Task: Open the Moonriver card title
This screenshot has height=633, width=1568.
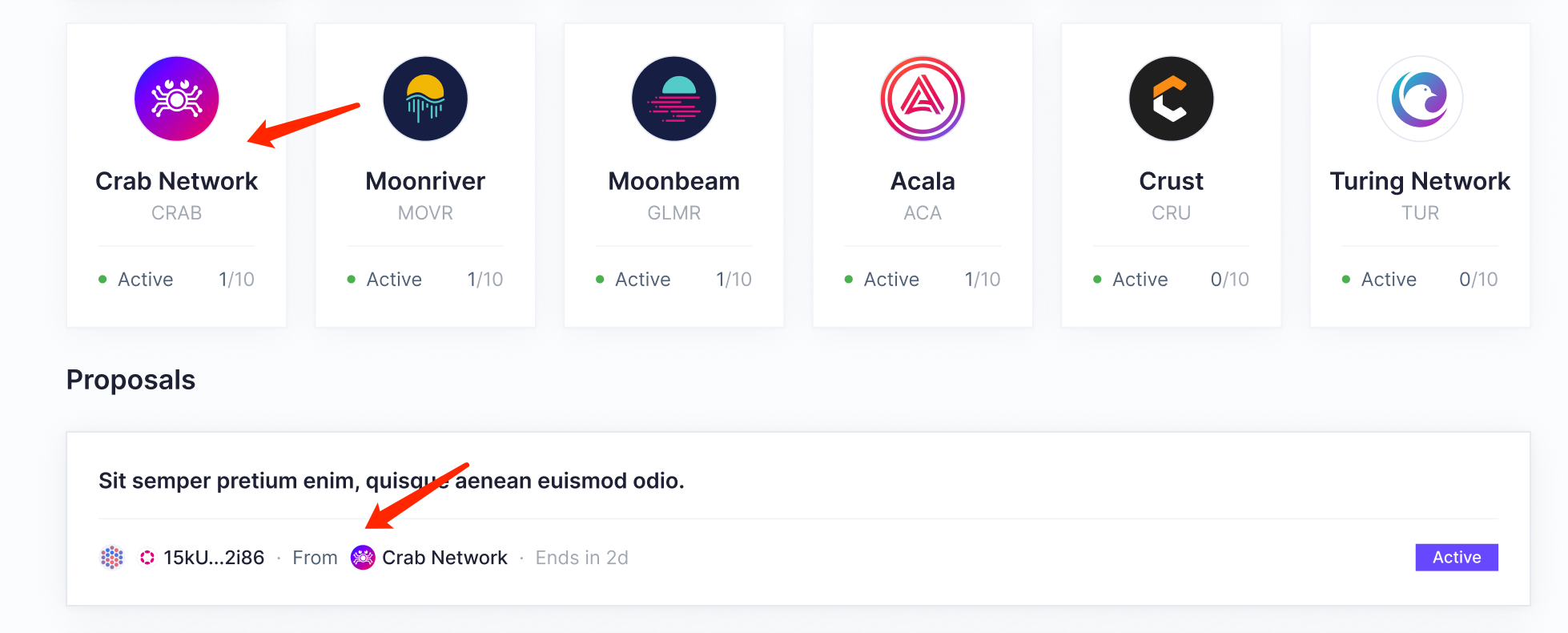Action: (425, 181)
